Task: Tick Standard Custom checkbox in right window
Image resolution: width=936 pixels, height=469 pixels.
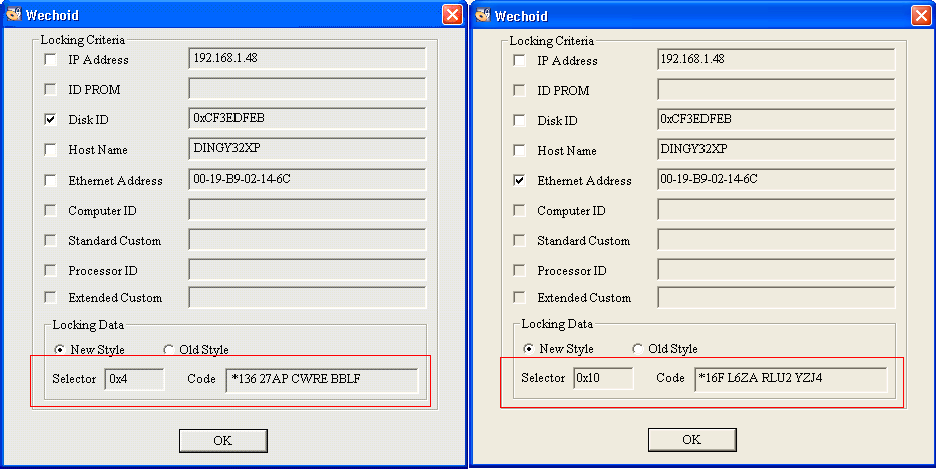Action: click(520, 240)
